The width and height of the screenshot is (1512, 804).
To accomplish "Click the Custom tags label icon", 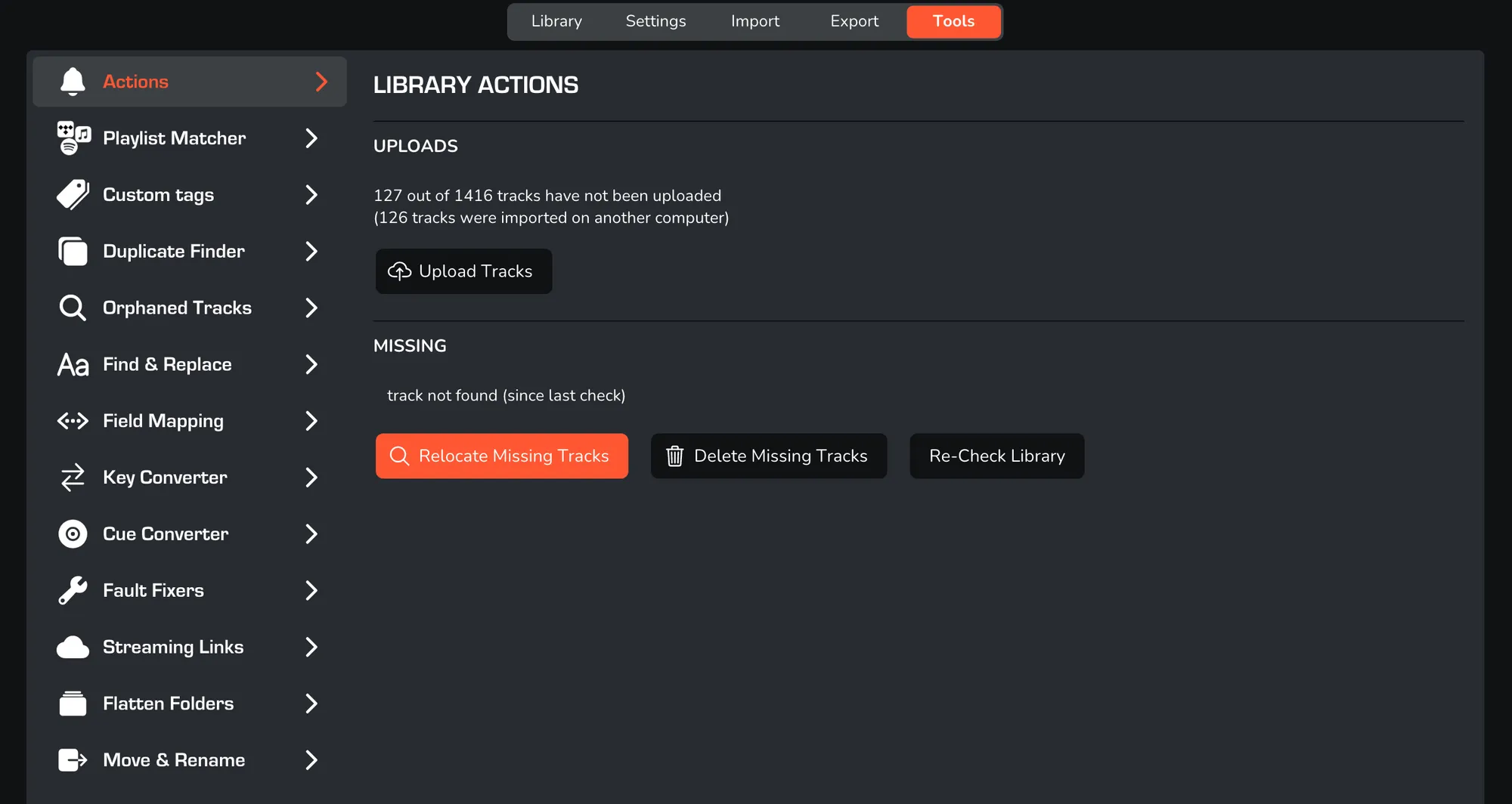I will pos(73,195).
